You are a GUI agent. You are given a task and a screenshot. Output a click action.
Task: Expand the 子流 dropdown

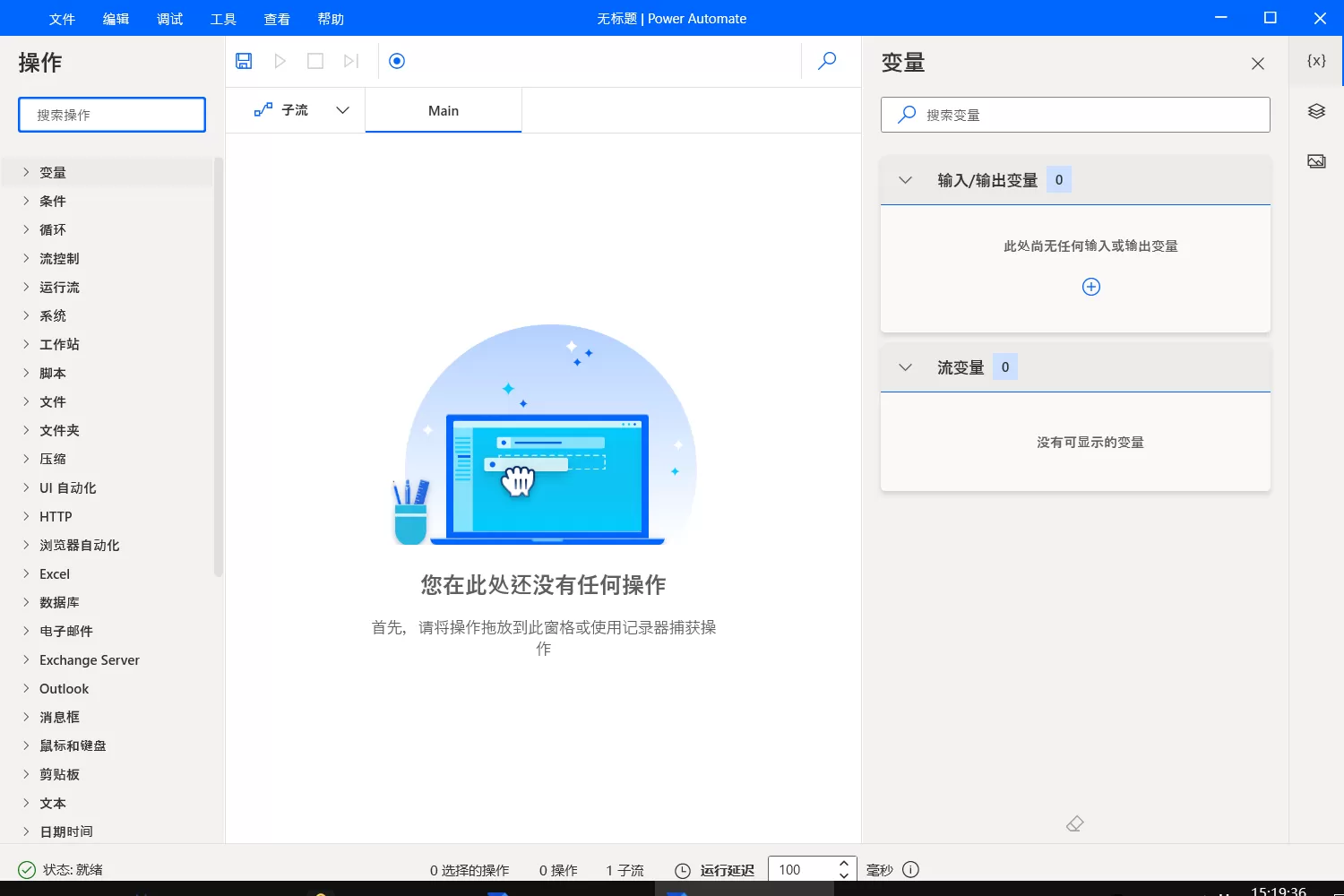coord(342,109)
